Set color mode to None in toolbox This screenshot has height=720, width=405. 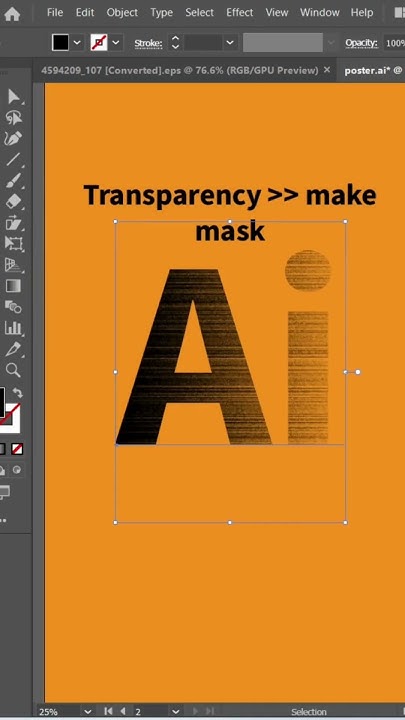(x=17, y=449)
